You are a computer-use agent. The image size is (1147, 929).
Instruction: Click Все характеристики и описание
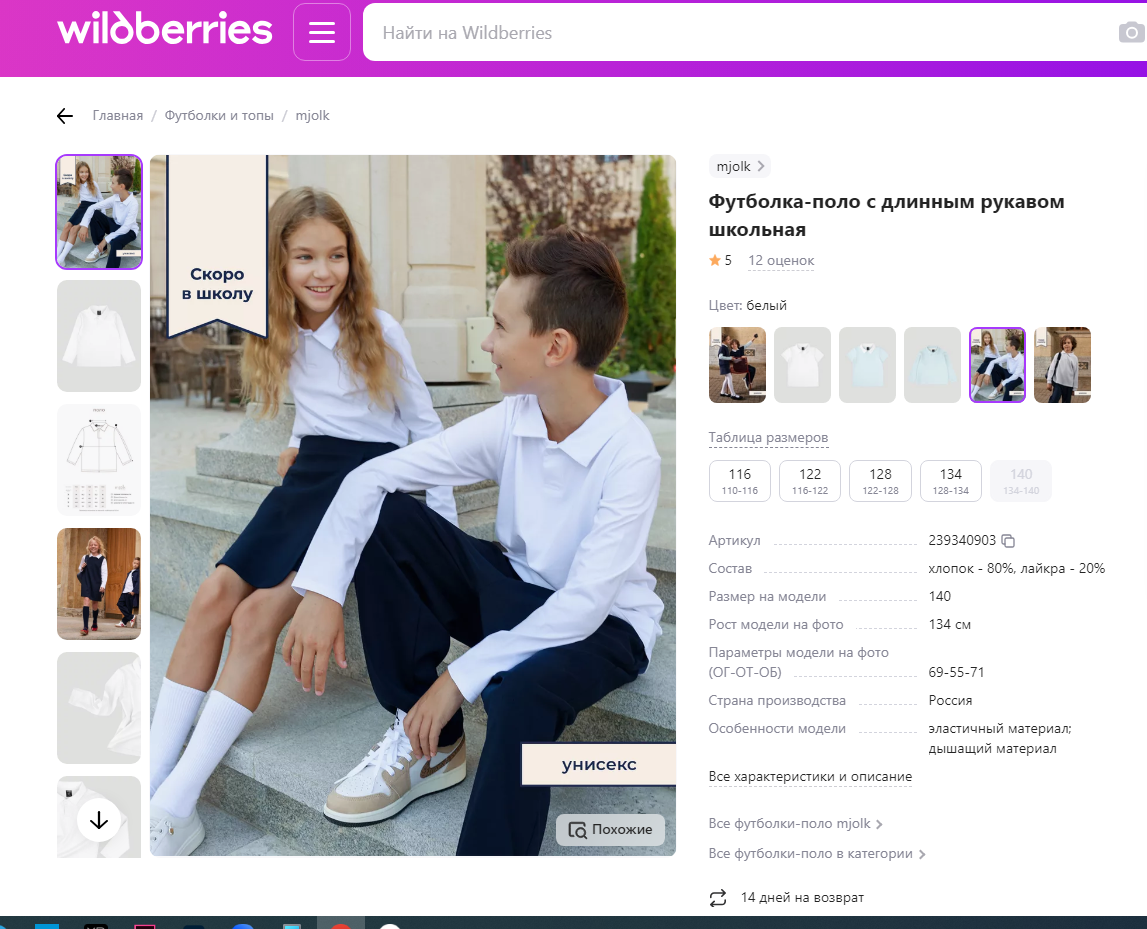point(810,776)
